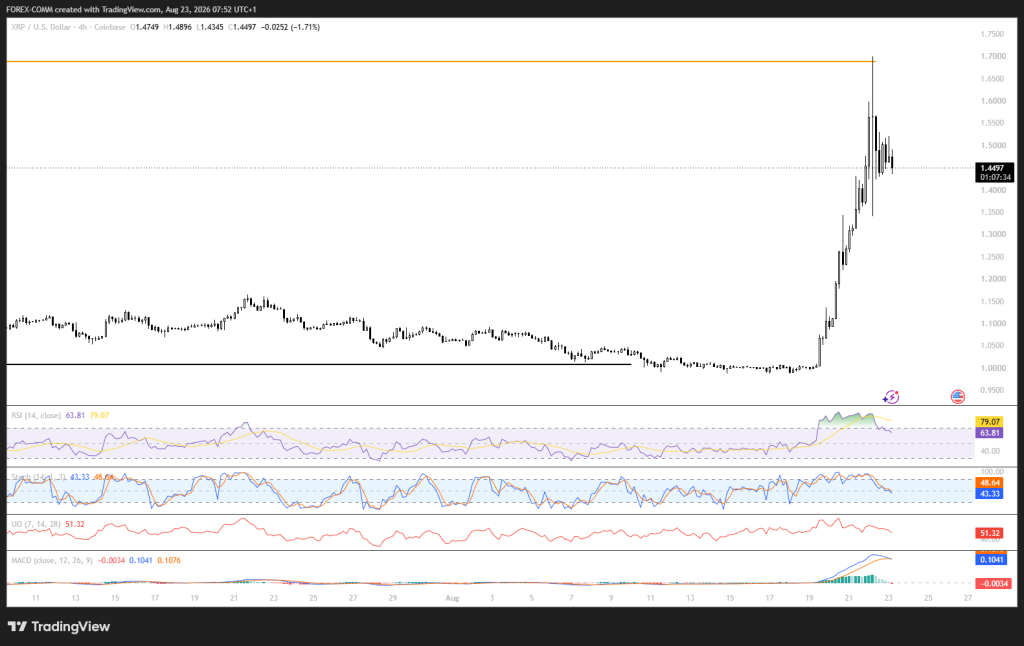Select the black horizontal support line
This screenshot has width=1024, height=646.
coord(319,364)
